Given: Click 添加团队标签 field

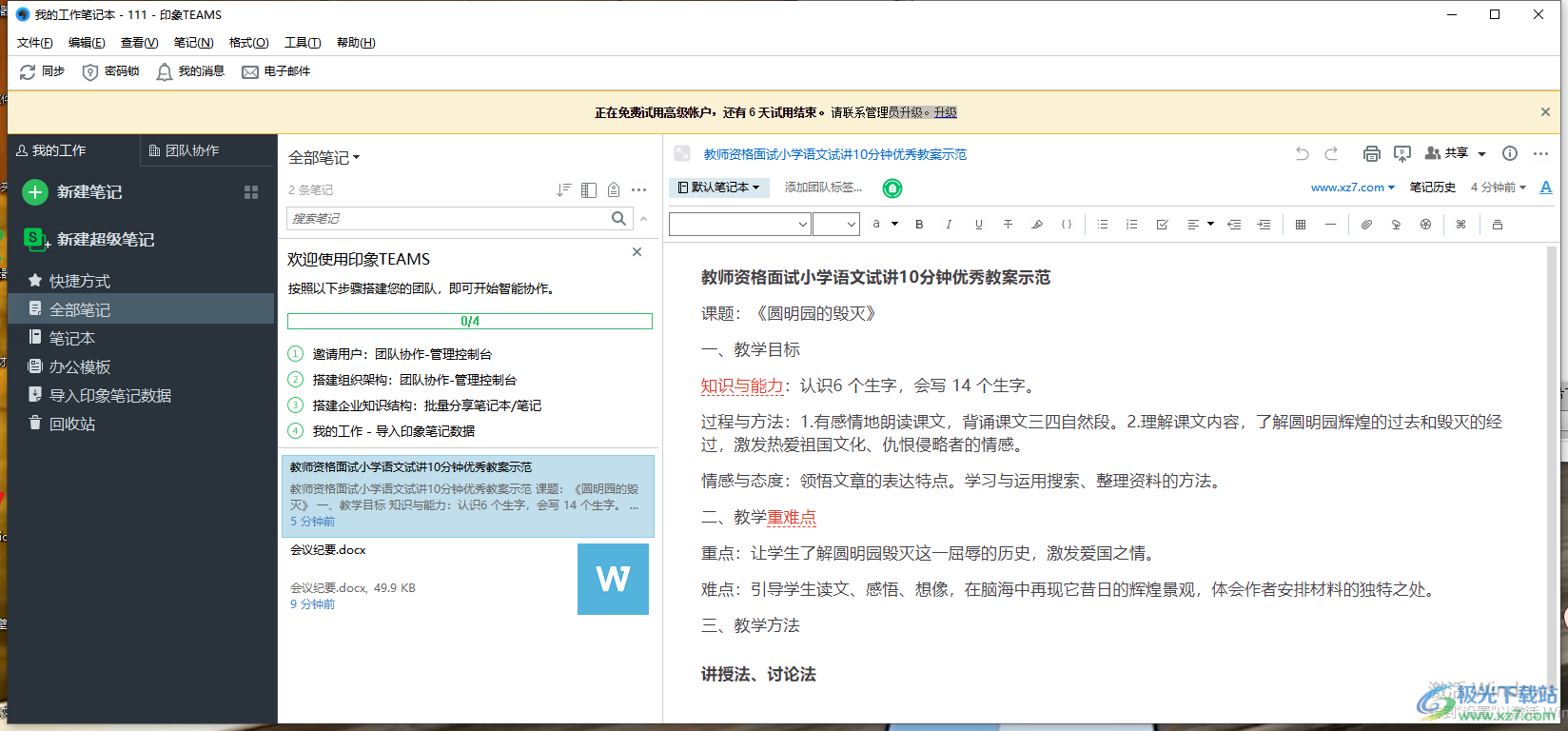Looking at the screenshot, I should tap(823, 188).
